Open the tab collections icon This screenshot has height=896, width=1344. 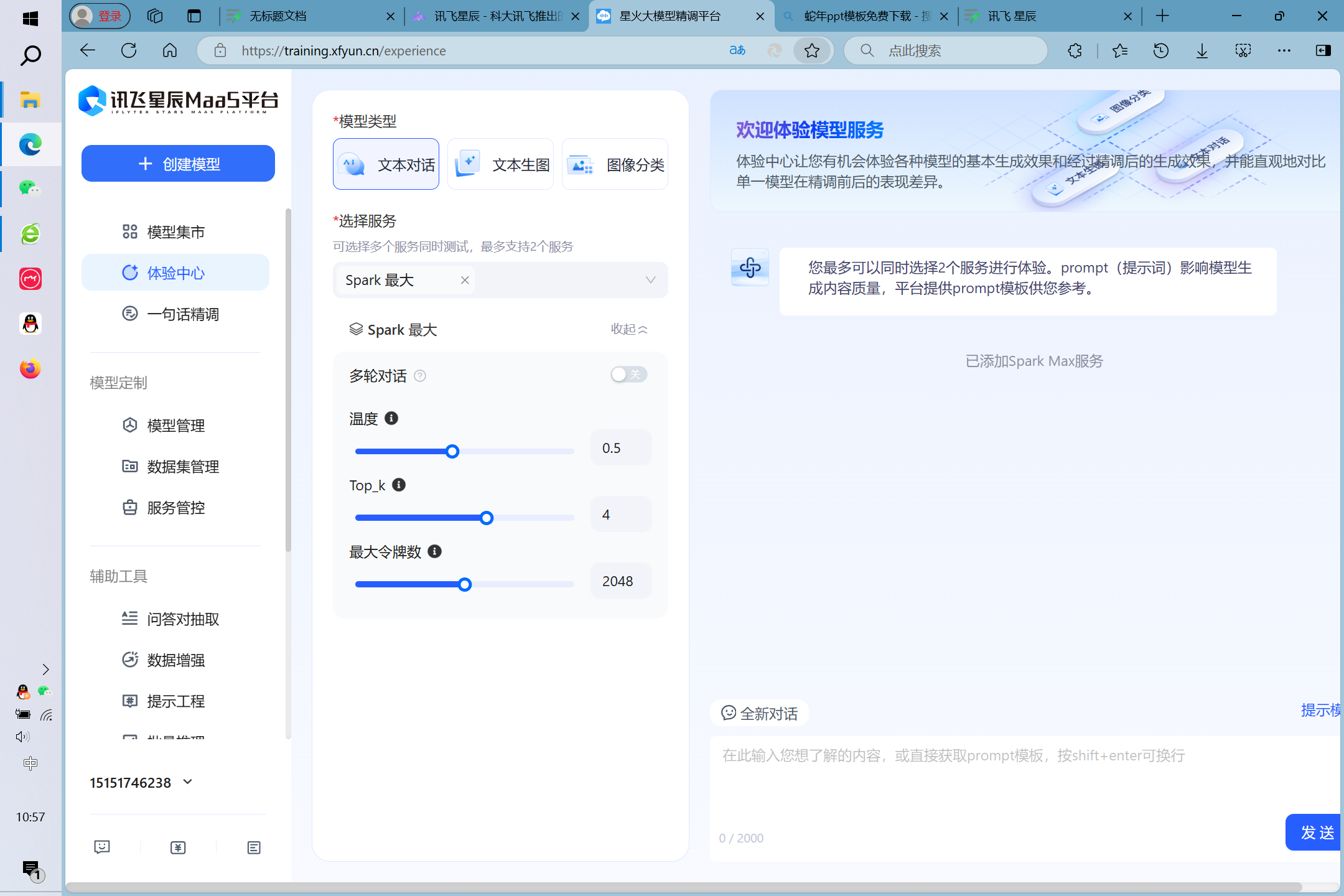(x=155, y=16)
